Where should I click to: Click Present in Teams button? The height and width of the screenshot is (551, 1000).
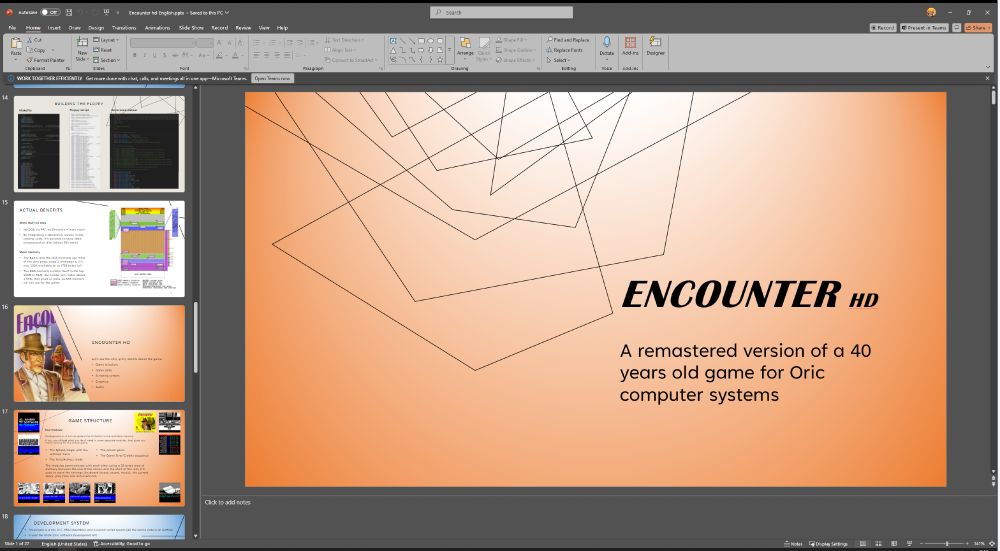(924, 28)
